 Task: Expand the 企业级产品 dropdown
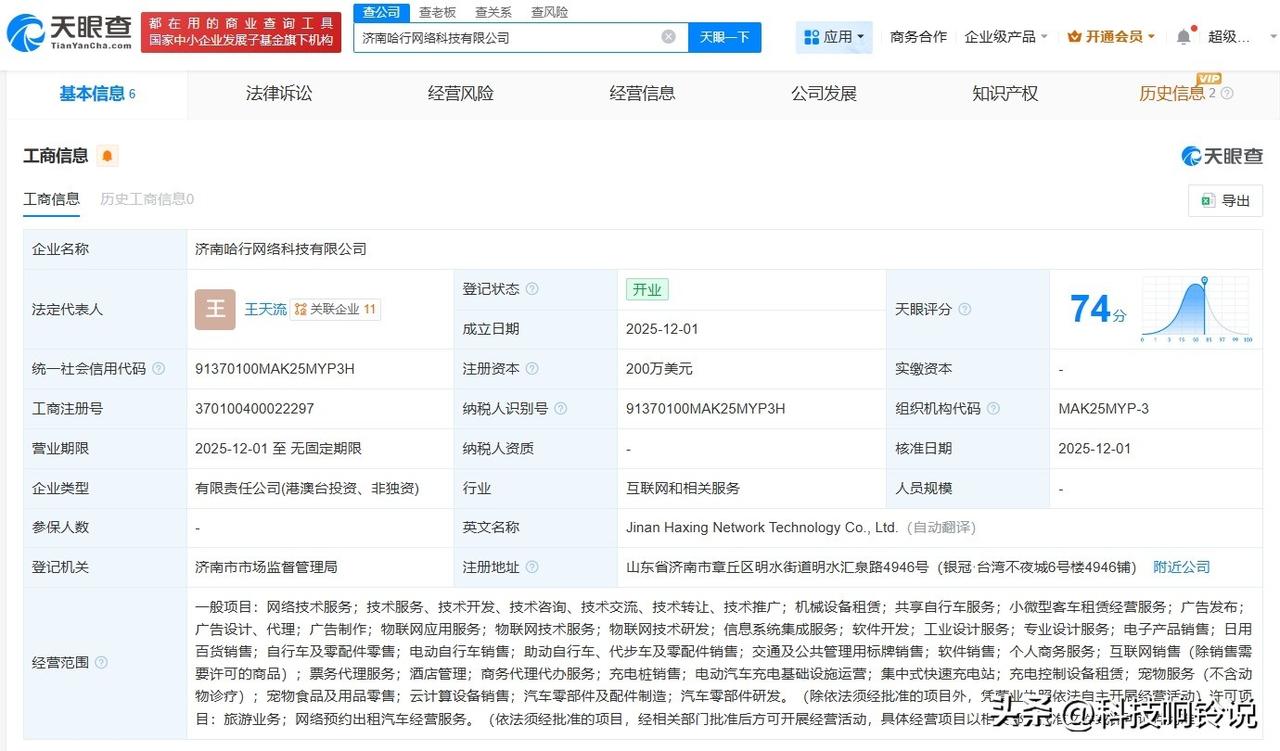(1005, 37)
